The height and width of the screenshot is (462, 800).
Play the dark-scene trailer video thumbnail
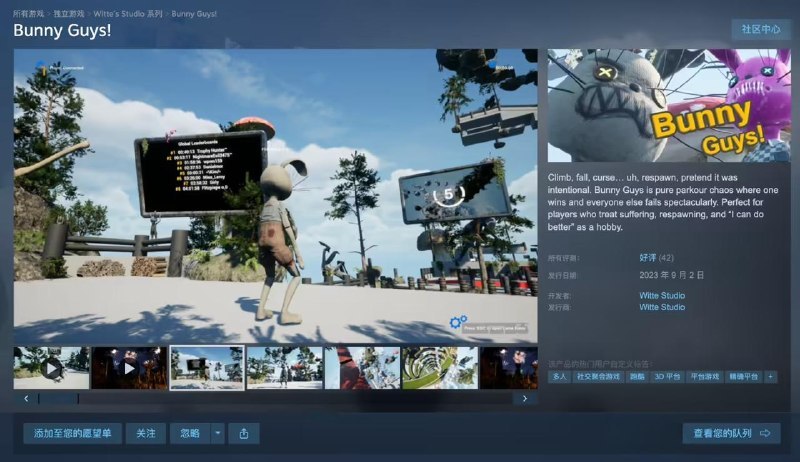coord(129,368)
